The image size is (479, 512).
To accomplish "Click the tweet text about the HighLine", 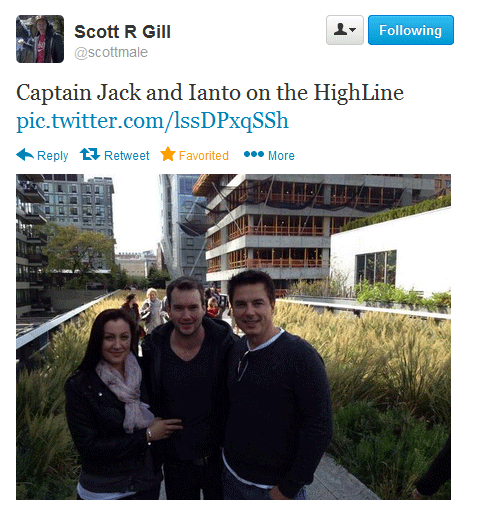I will 210,93.
